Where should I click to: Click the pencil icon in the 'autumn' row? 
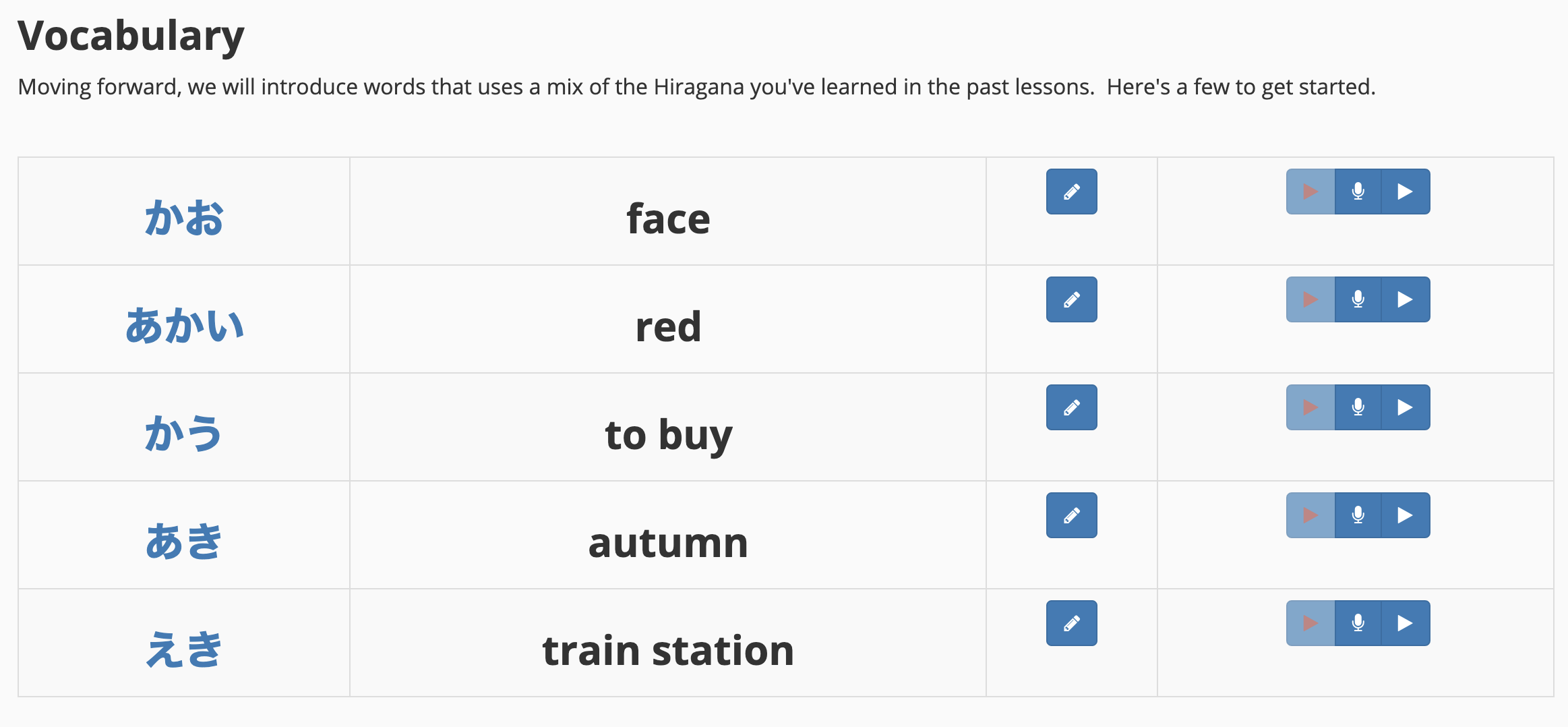[1071, 515]
